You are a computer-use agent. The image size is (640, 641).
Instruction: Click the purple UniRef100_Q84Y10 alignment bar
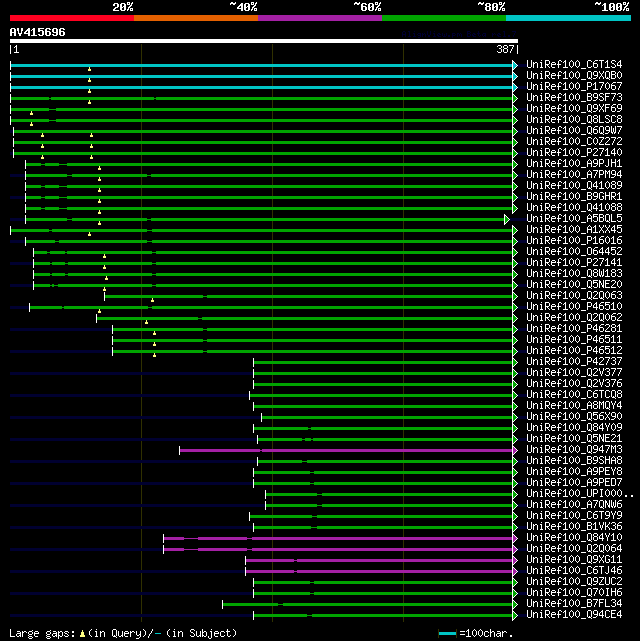[338, 538]
